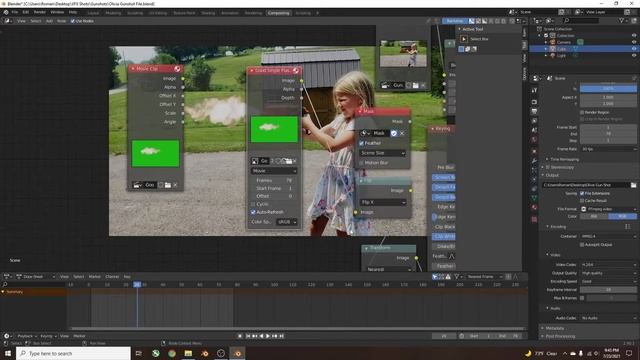Screen dimensions: 640x360
Task: Play the animation forward
Action: [x=268, y=336]
